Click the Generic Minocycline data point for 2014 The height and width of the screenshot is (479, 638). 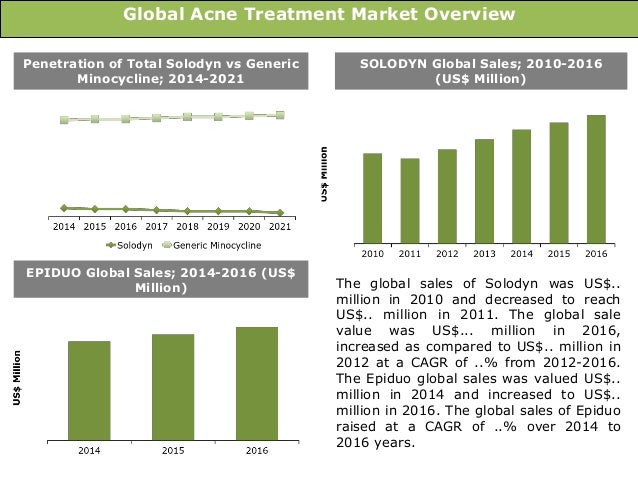click(64, 120)
